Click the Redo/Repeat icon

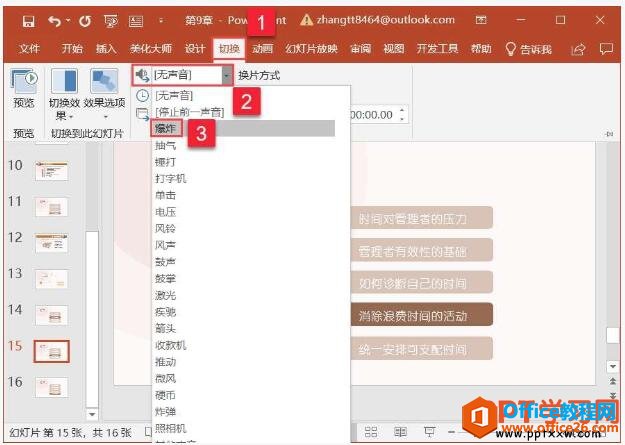click(85, 21)
